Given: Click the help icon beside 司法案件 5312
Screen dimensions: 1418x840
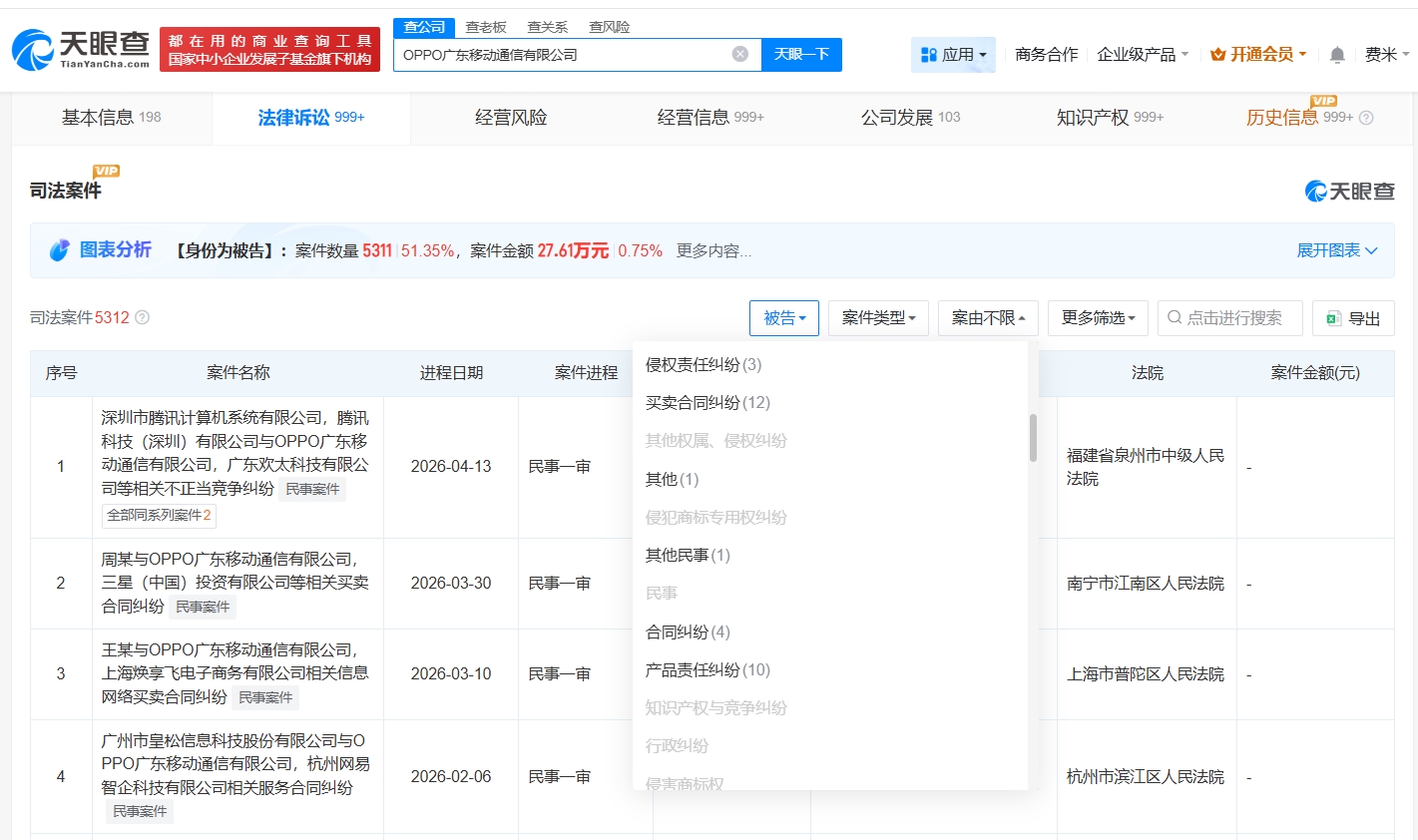Looking at the screenshot, I should point(142,317).
